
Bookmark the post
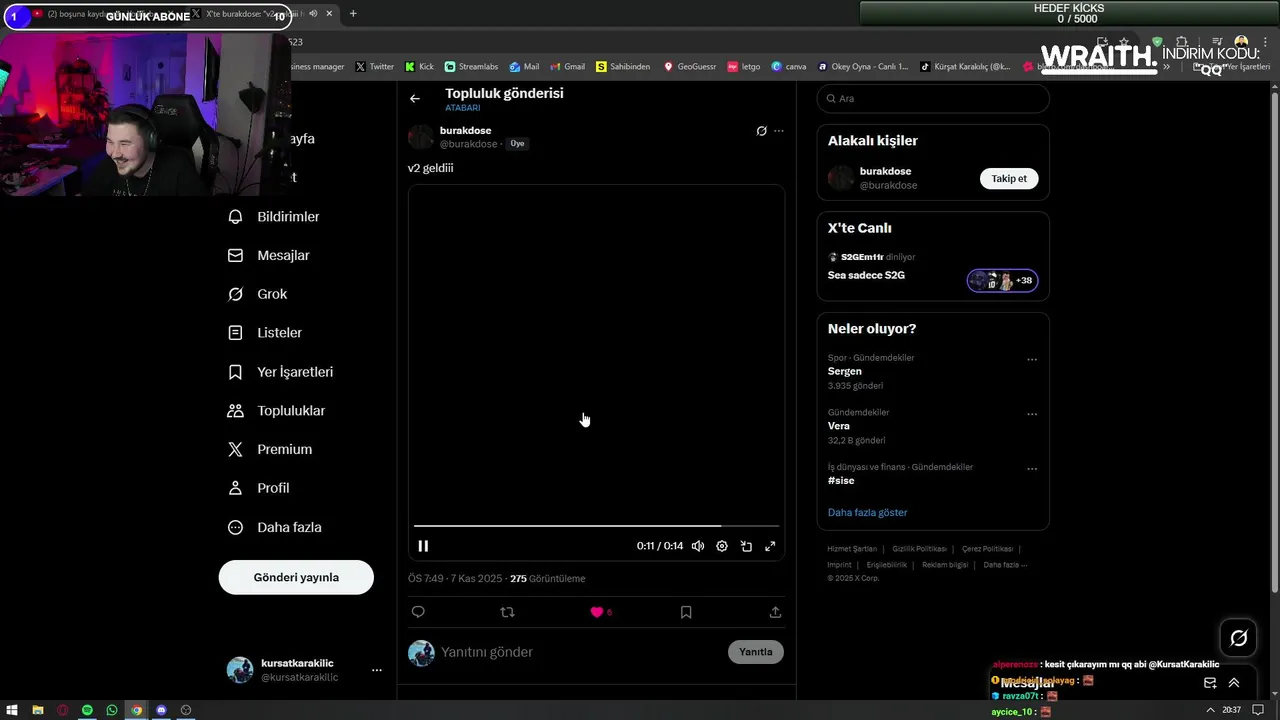pyautogui.click(x=686, y=612)
